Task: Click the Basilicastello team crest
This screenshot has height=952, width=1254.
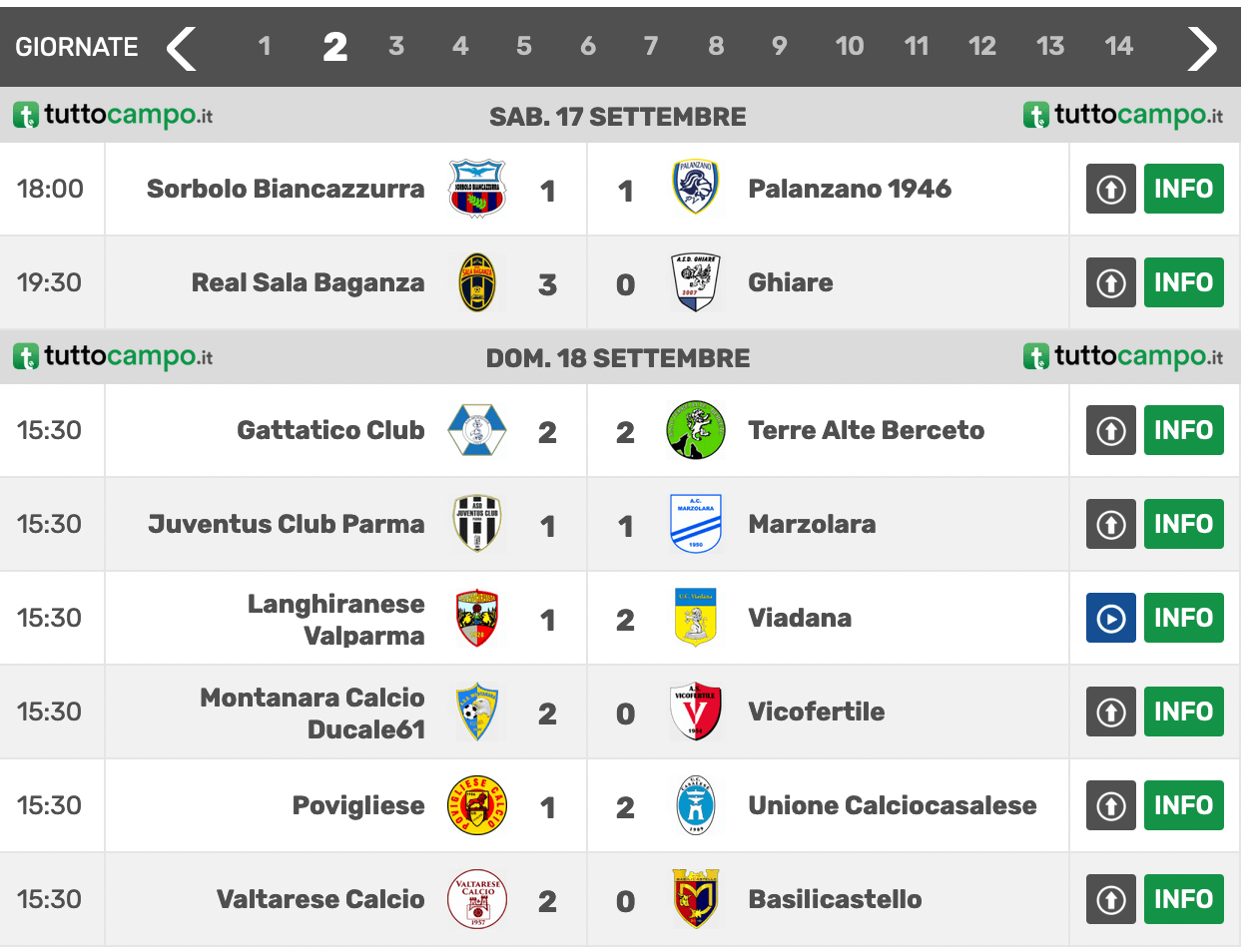Action: [695, 899]
